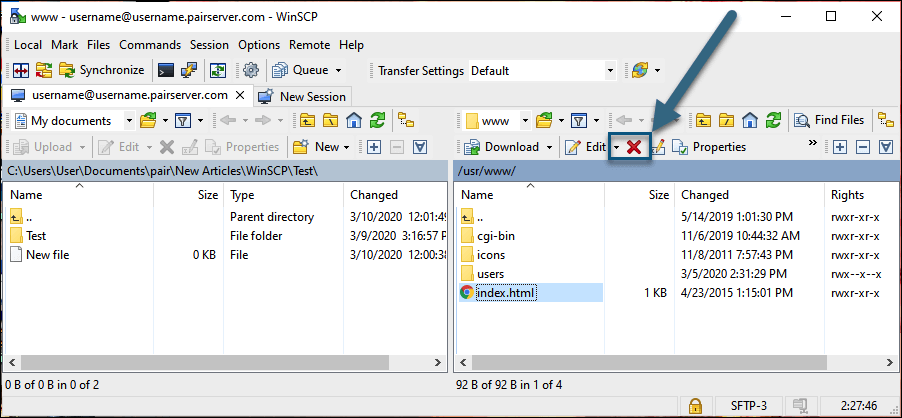
Task: Open the terminal console icon
Action: click(166, 70)
